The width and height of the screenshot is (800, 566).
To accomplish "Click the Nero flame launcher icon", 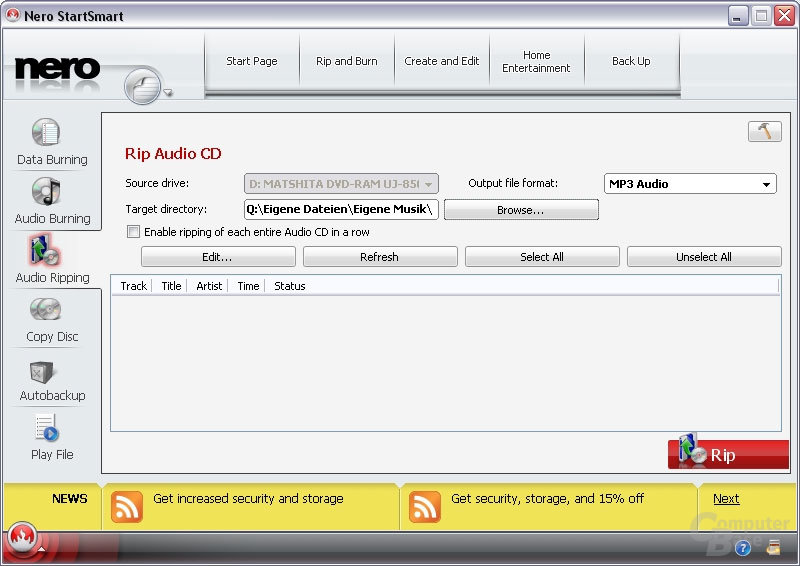I will (x=21, y=537).
